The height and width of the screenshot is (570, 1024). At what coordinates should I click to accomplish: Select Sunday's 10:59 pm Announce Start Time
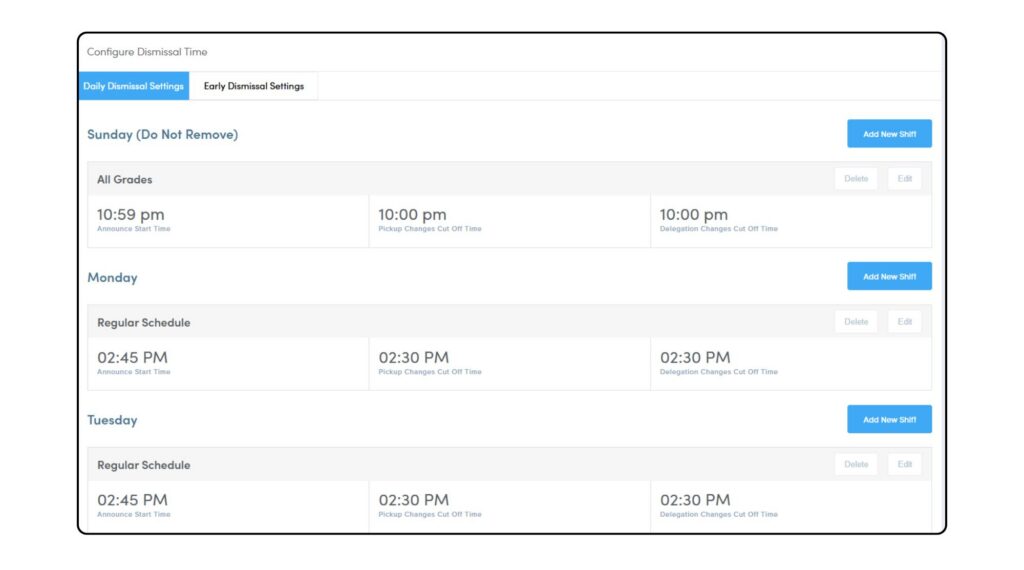pyautogui.click(x=131, y=215)
